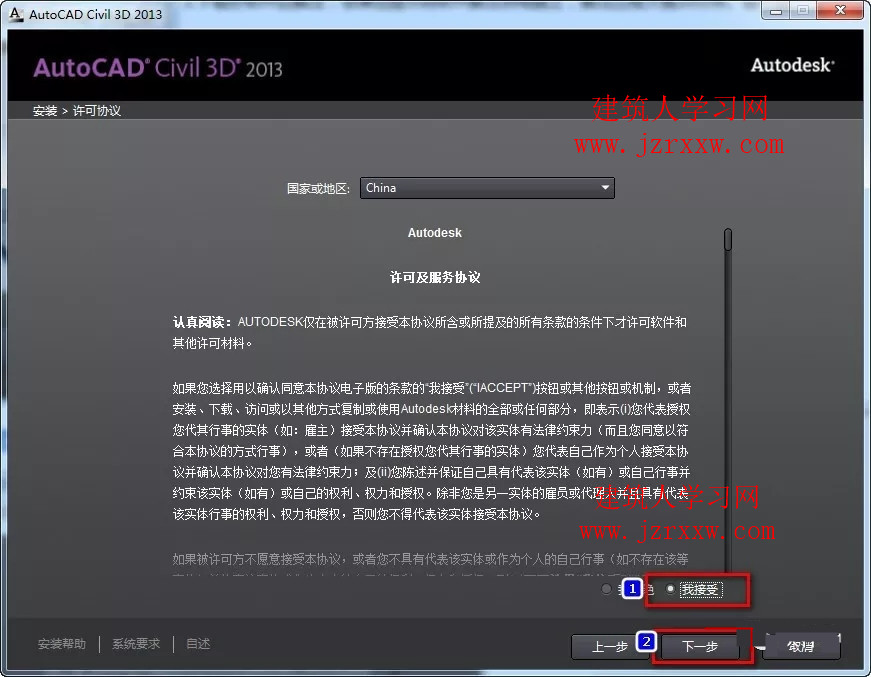Click the Autodesk brand logo in the header
Image resolution: width=871 pixels, height=677 pixels.
click(x=793, y=65)
